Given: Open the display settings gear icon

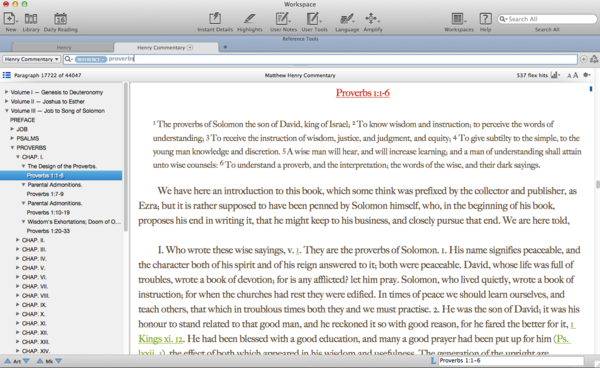Looking at the screenshot, I should [587, 75].
